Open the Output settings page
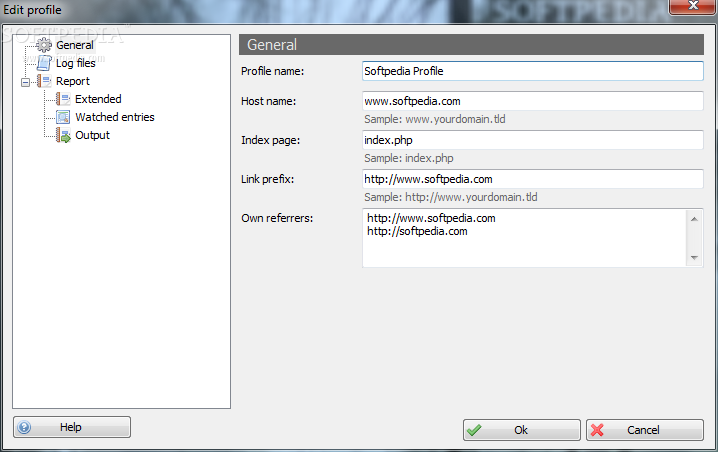718x452 pixels. 92,135
